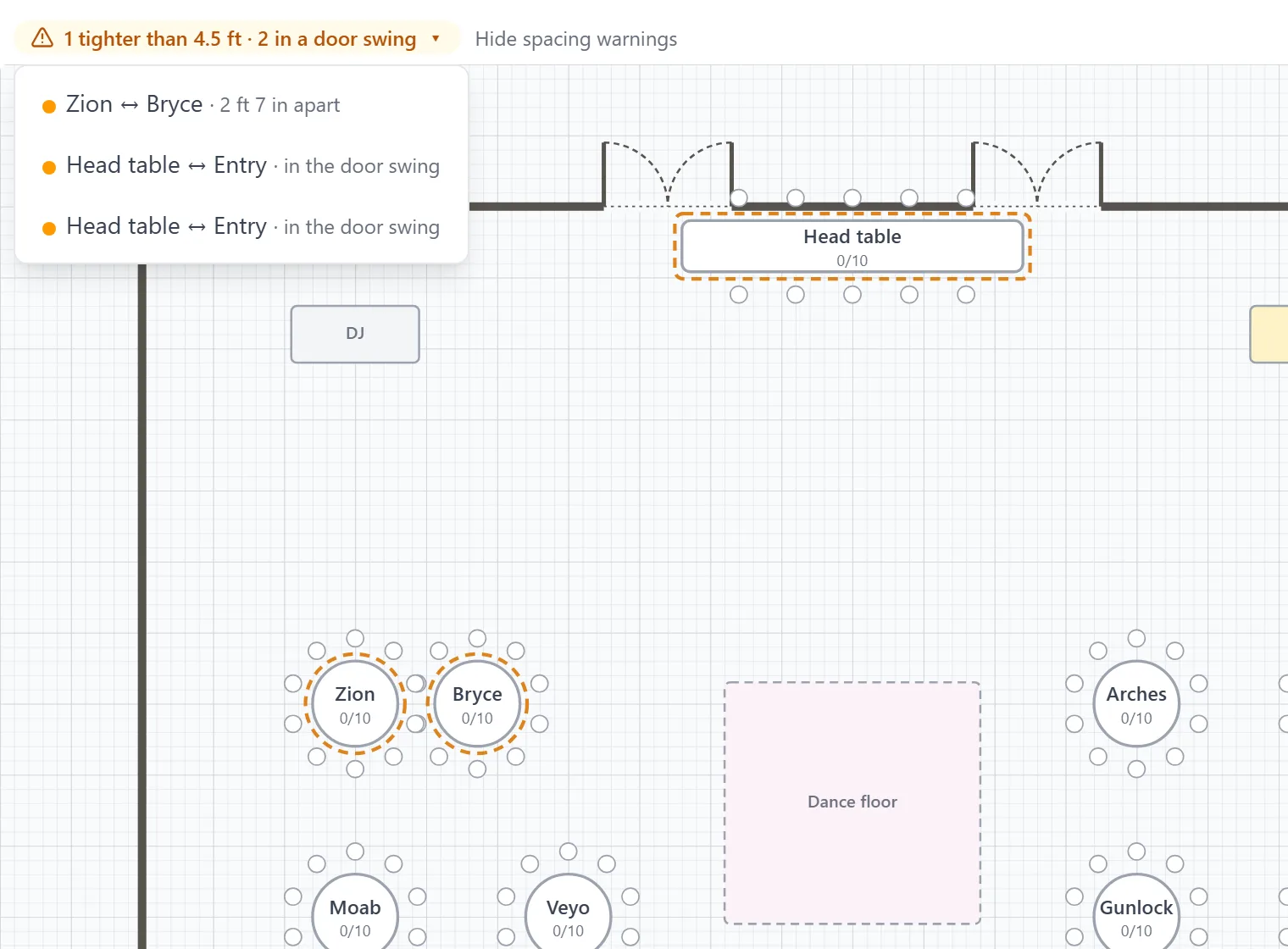Select the DJ booth object

355,334
